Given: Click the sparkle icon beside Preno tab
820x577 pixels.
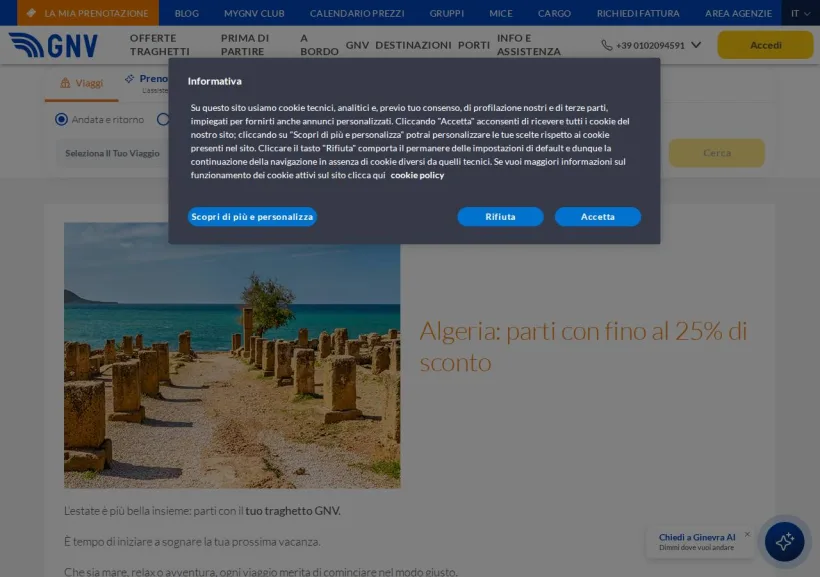Looking at the screenshot, I should 129,79.
